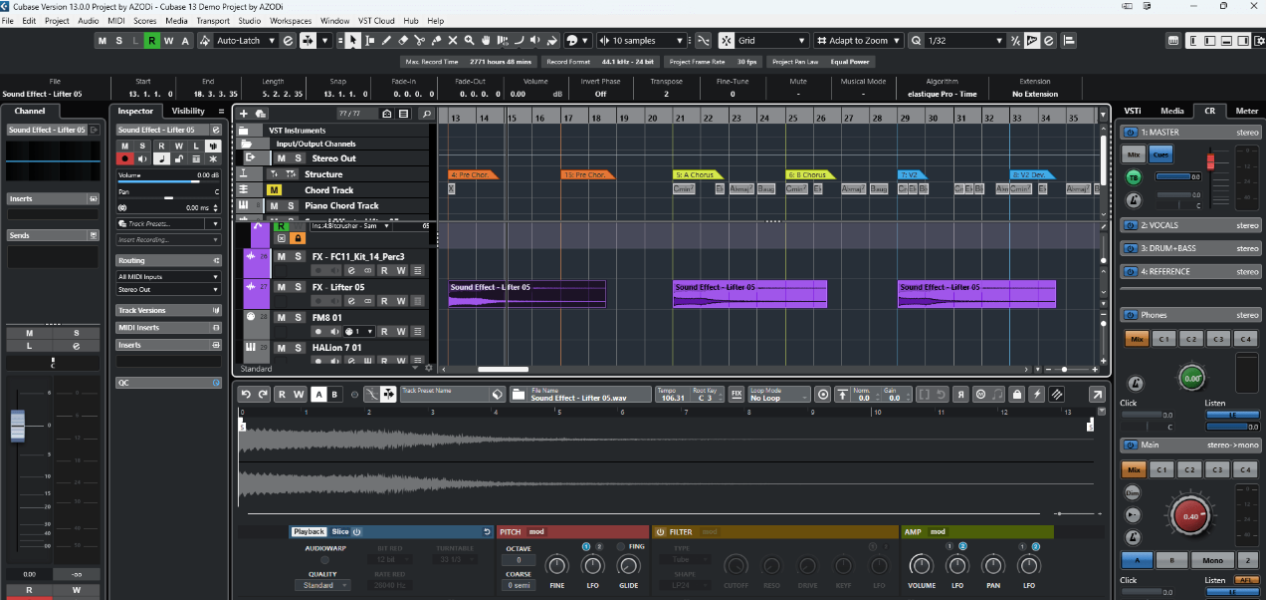Viewport: 1266px width, 600px height.
Task: Open the File menu
Action: tap(9, 20)
